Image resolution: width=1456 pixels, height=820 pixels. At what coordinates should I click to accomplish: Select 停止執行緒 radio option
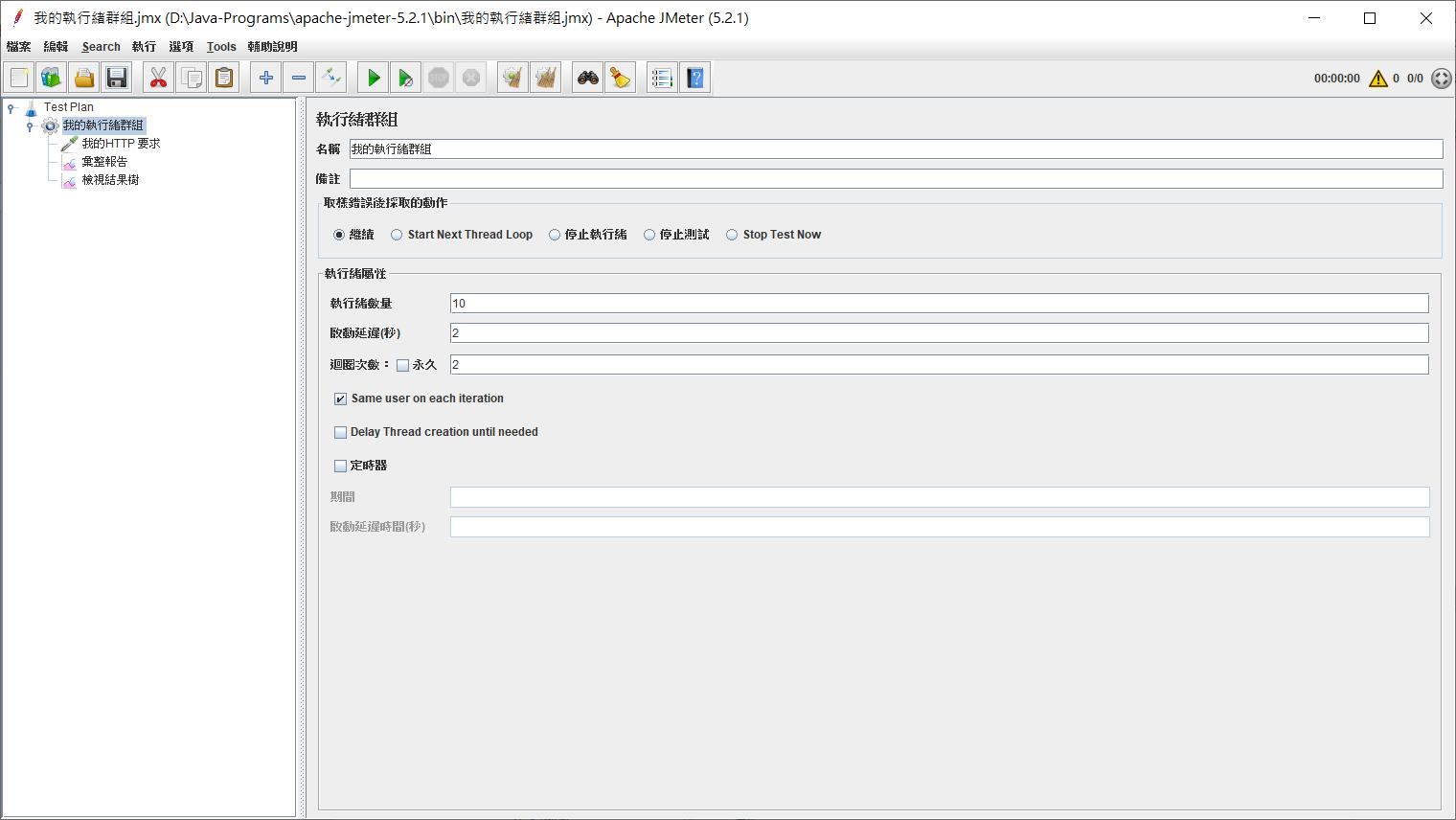click(x=555, y=235)
